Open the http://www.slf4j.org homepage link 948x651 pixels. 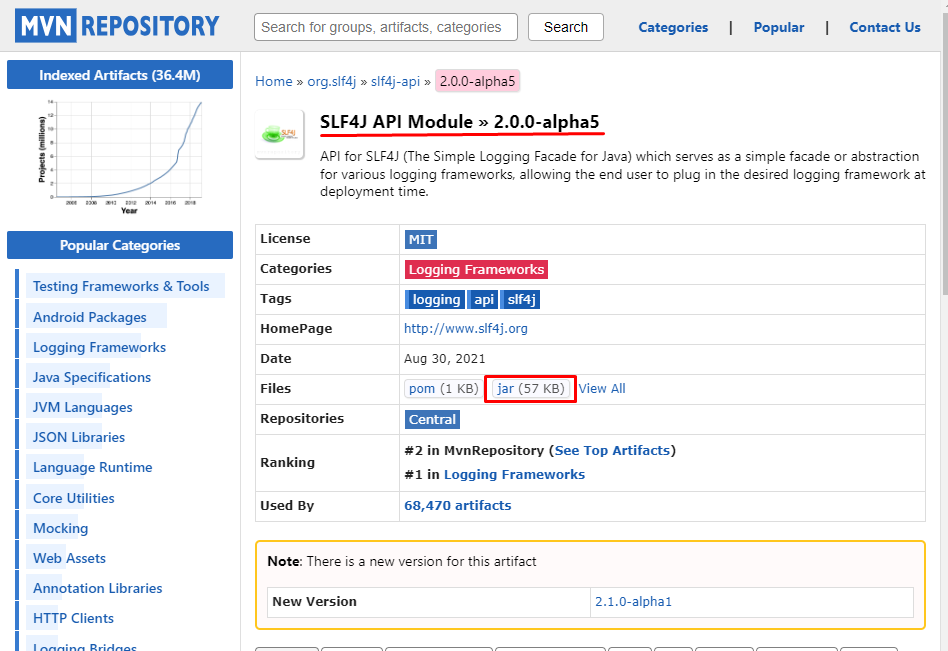tap(466, 328)
